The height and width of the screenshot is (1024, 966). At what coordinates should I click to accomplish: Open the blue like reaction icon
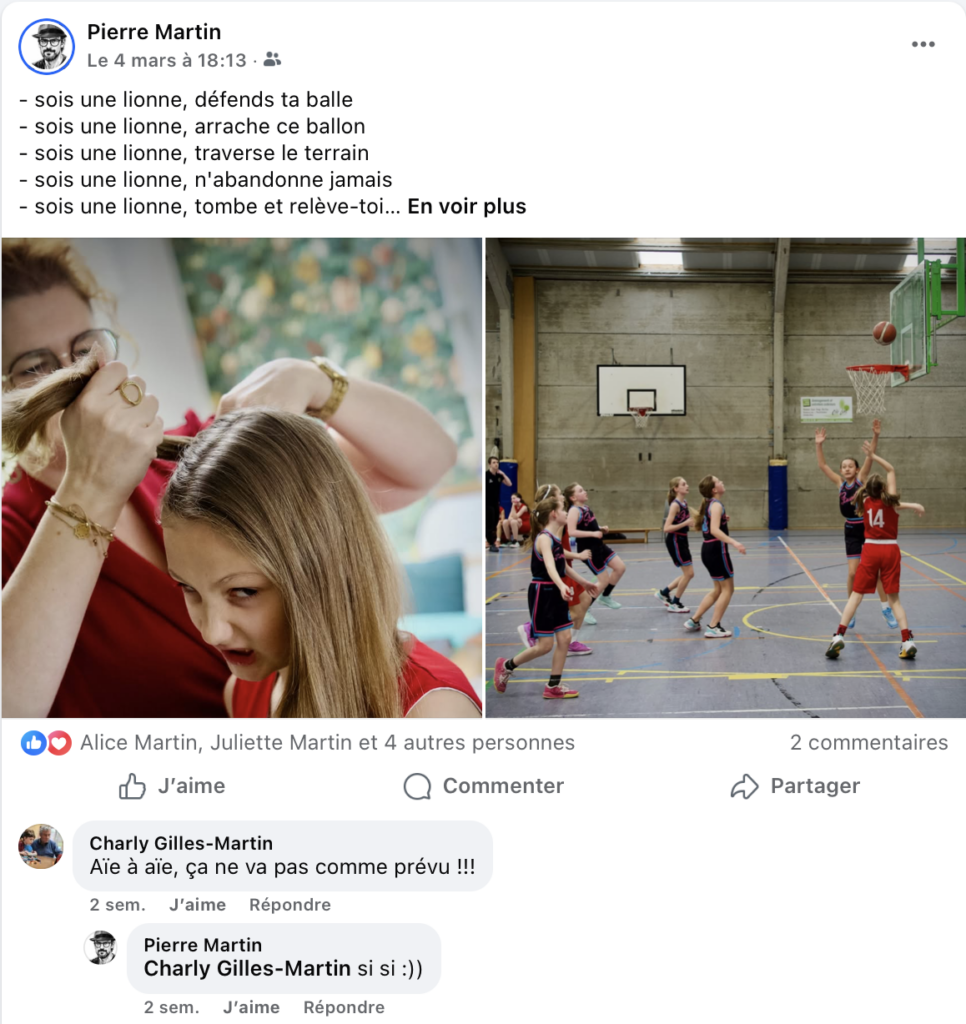click(33, 743)
